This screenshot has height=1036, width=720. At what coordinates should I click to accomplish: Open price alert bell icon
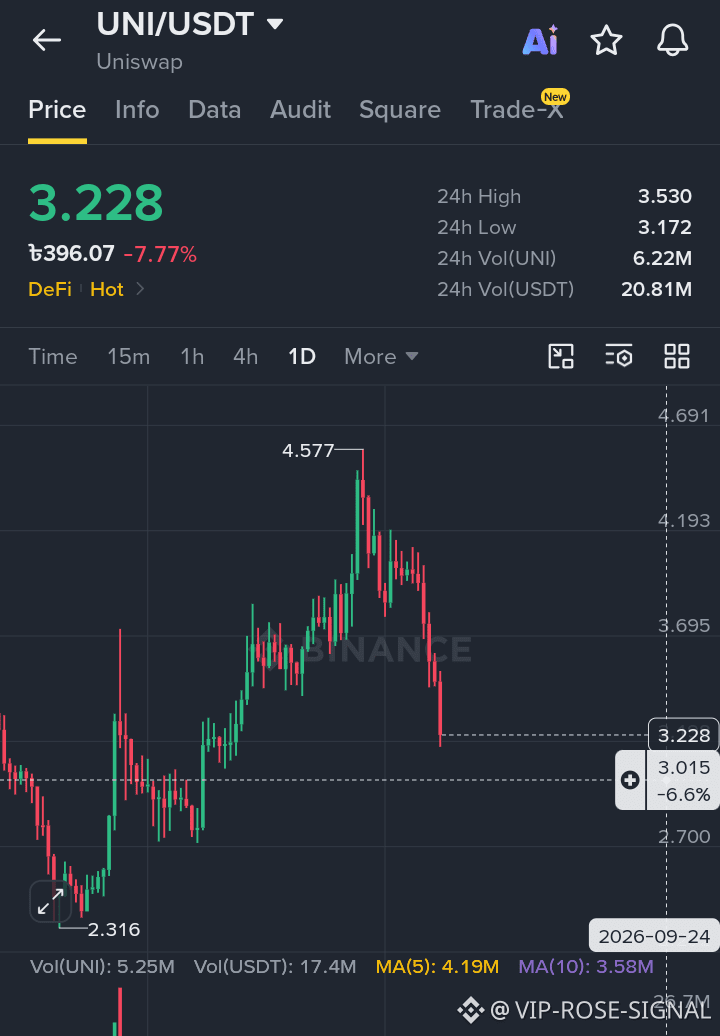coord(672,41)
